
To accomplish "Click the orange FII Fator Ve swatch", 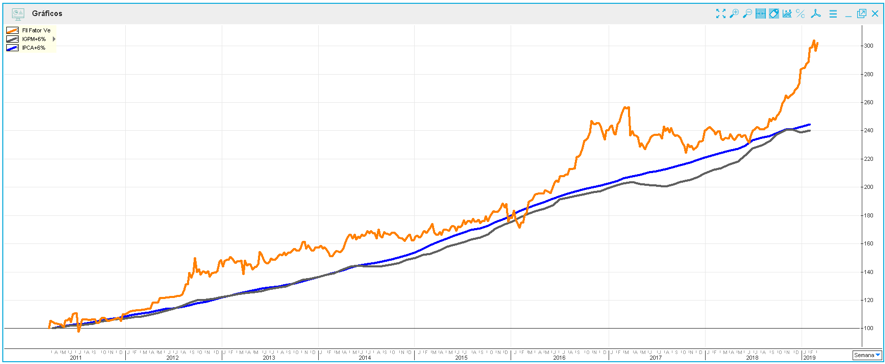I will point(13,30).
